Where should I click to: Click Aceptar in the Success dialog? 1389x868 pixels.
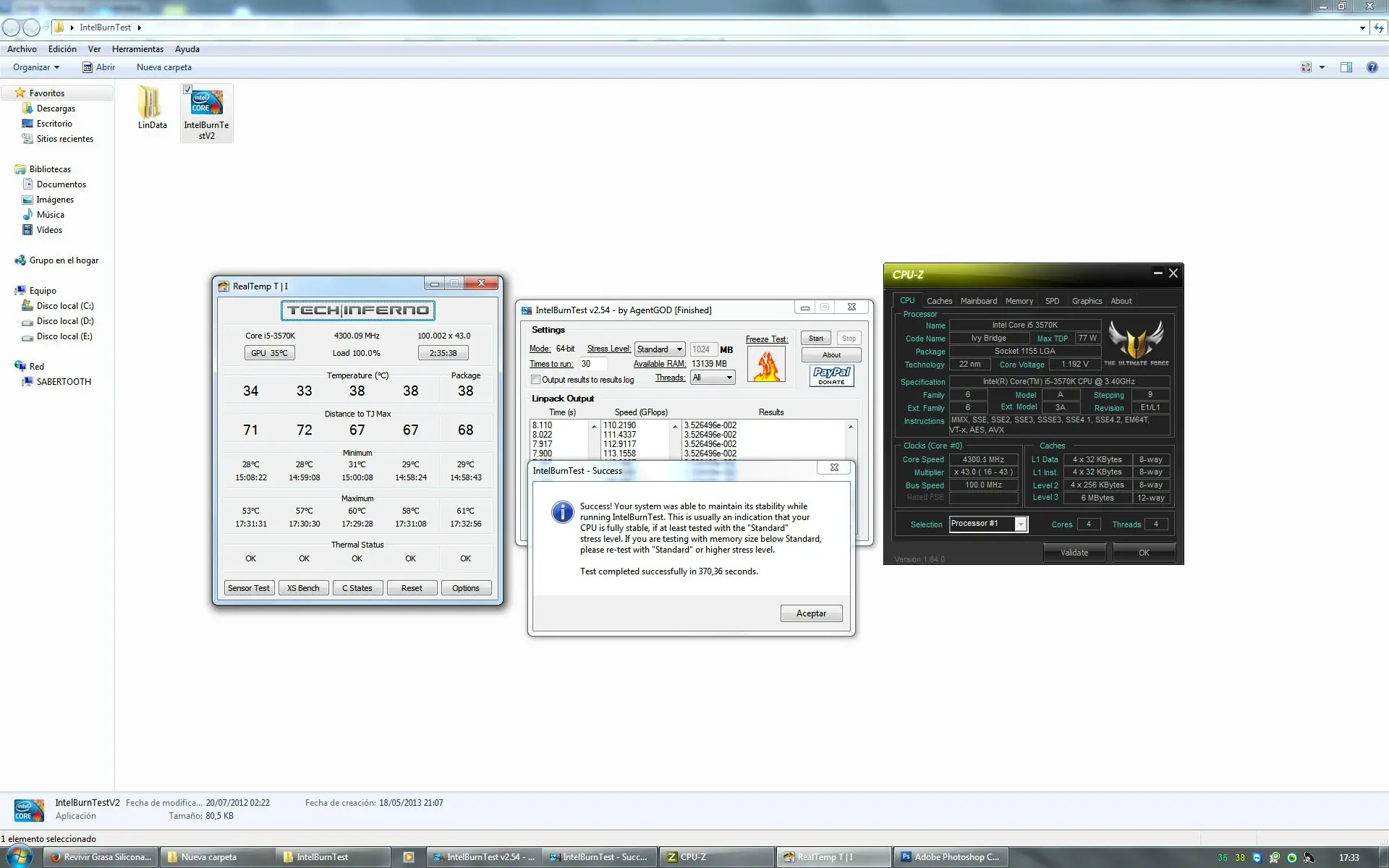pyautogui.click(x=811, y=613)
